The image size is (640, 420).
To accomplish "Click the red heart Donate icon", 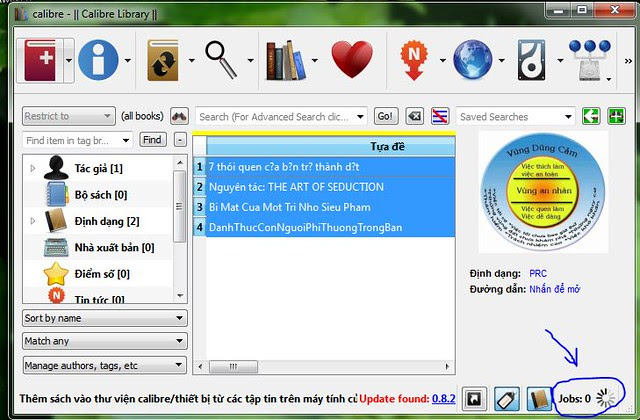I will (352, 60).
